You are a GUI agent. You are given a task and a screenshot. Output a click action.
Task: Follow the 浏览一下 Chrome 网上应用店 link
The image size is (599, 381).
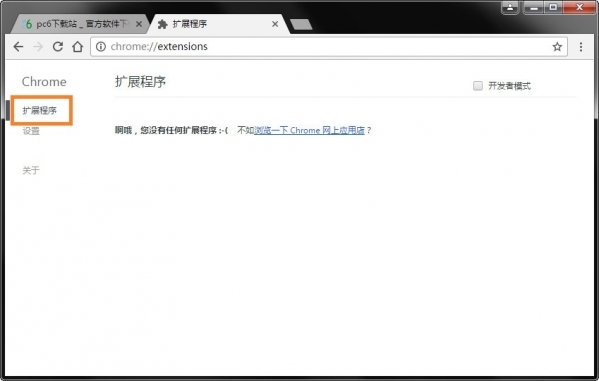pos(309,130)
